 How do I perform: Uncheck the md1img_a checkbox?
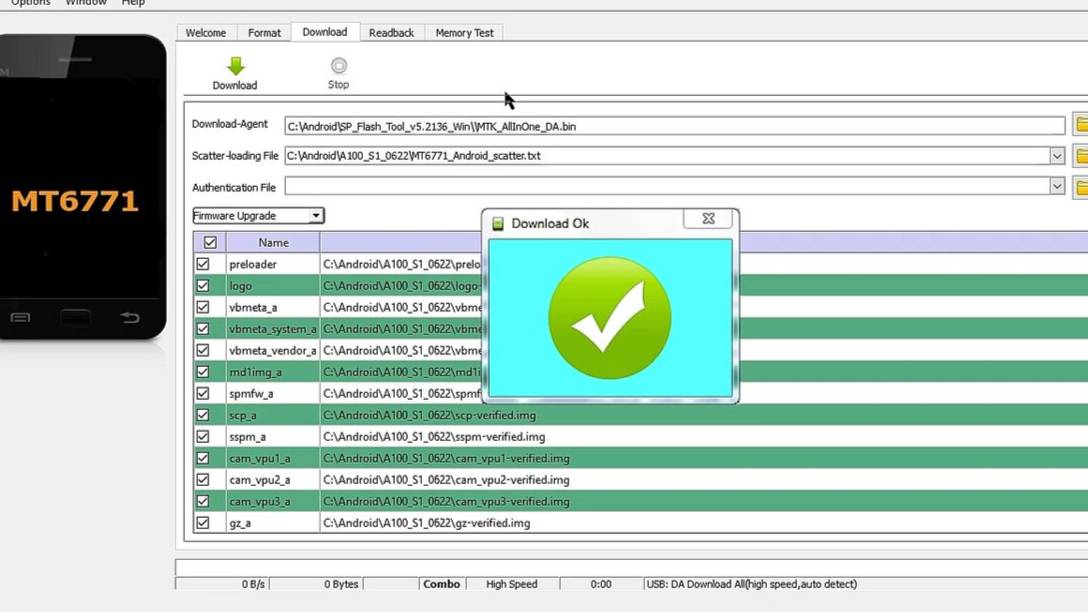click(x=203, y=371)
